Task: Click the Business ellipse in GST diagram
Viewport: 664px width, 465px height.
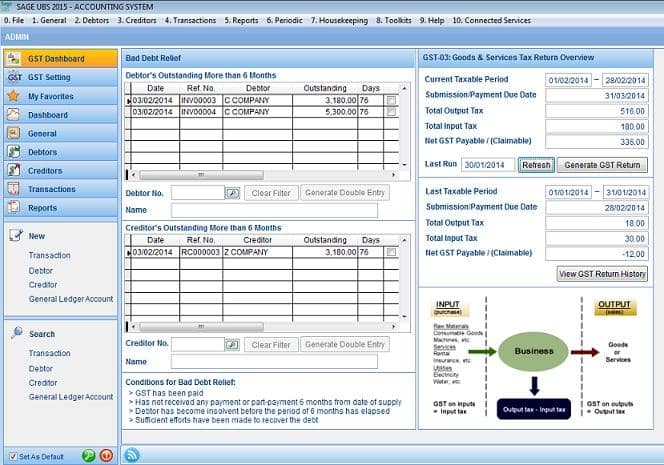Action: click(534, 351)
